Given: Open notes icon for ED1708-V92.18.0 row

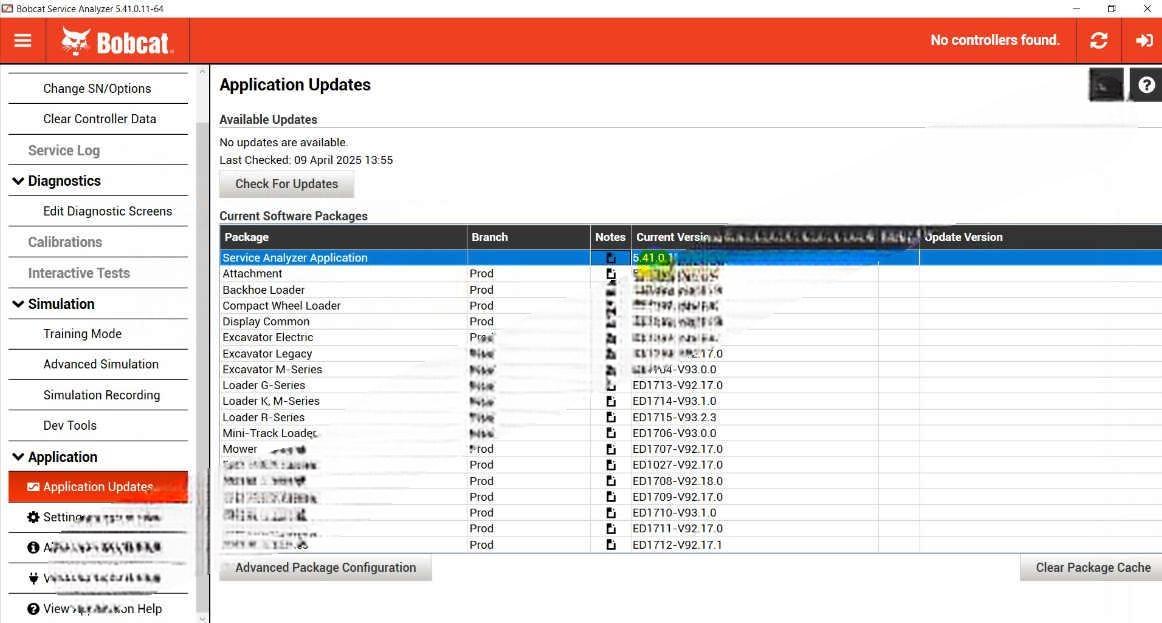Looking at the screenshot, I should click(611, 481).
